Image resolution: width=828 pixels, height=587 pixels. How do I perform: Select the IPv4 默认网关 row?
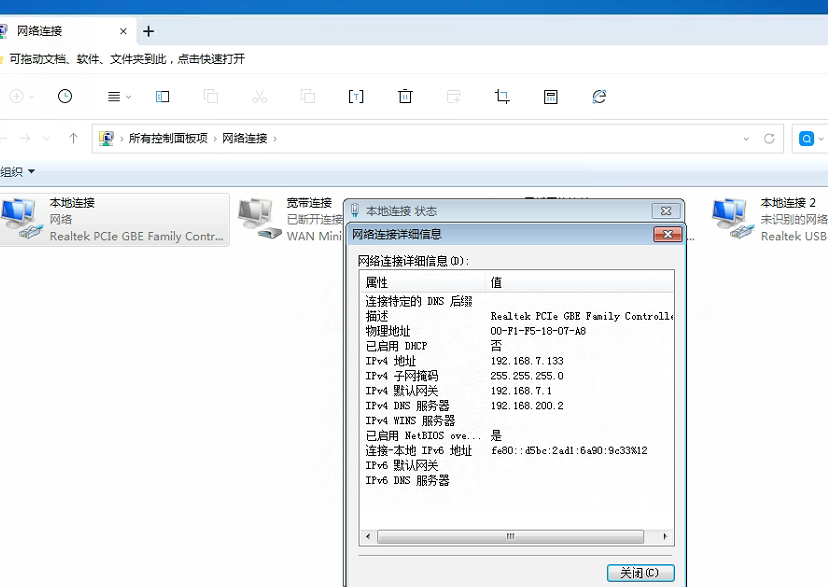[x=518, y=391]
